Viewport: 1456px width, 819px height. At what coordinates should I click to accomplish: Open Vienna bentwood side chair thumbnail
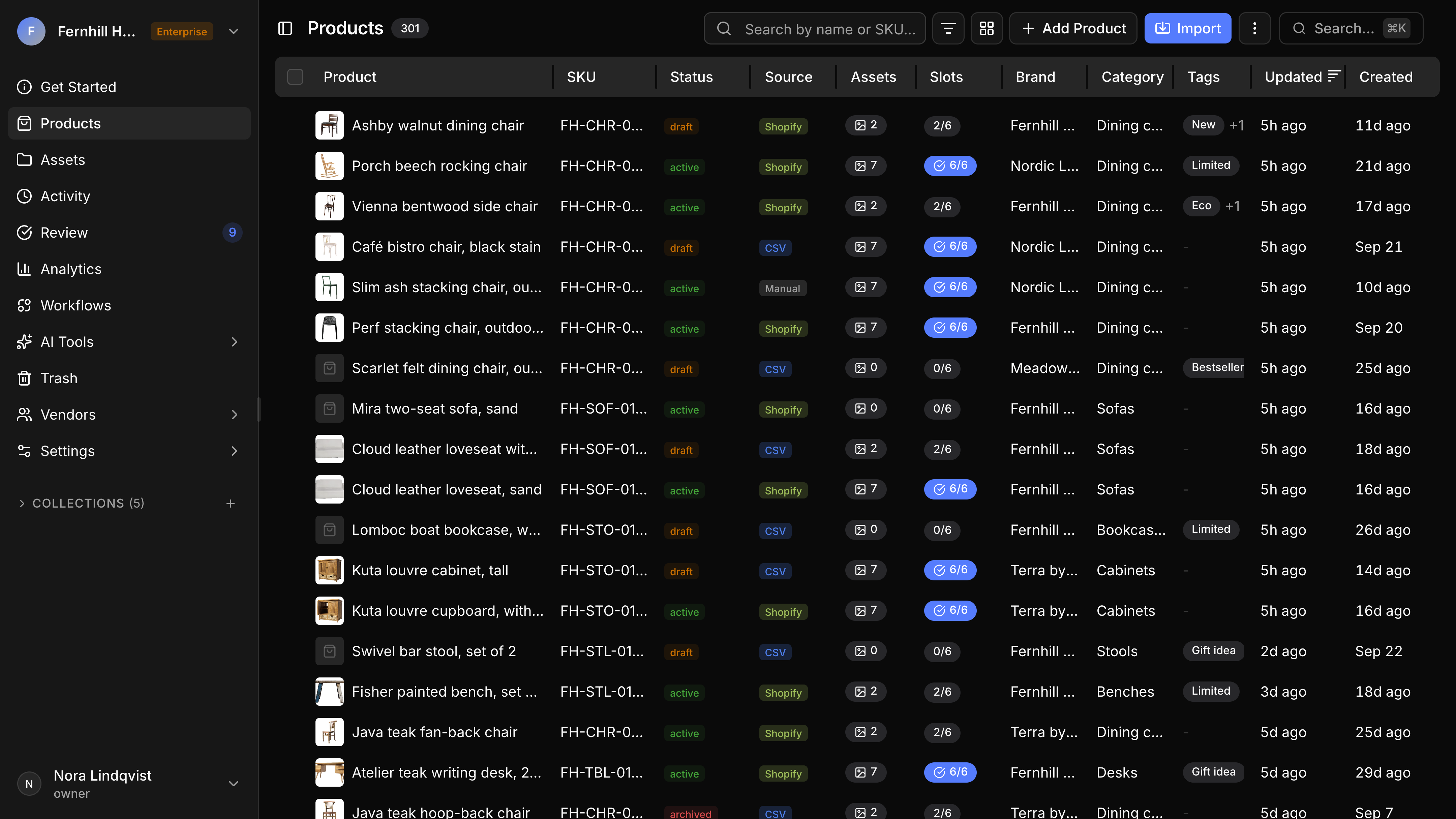(x=330, y=206)
